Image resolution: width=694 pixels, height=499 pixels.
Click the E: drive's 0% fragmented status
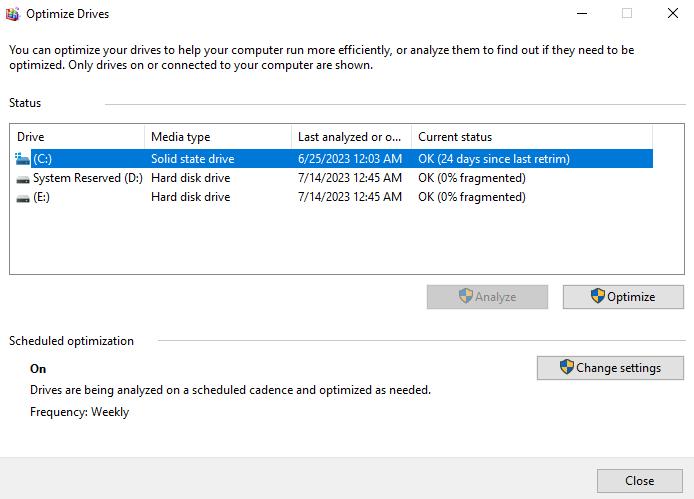pyautogui.click(x=471, y=198)
